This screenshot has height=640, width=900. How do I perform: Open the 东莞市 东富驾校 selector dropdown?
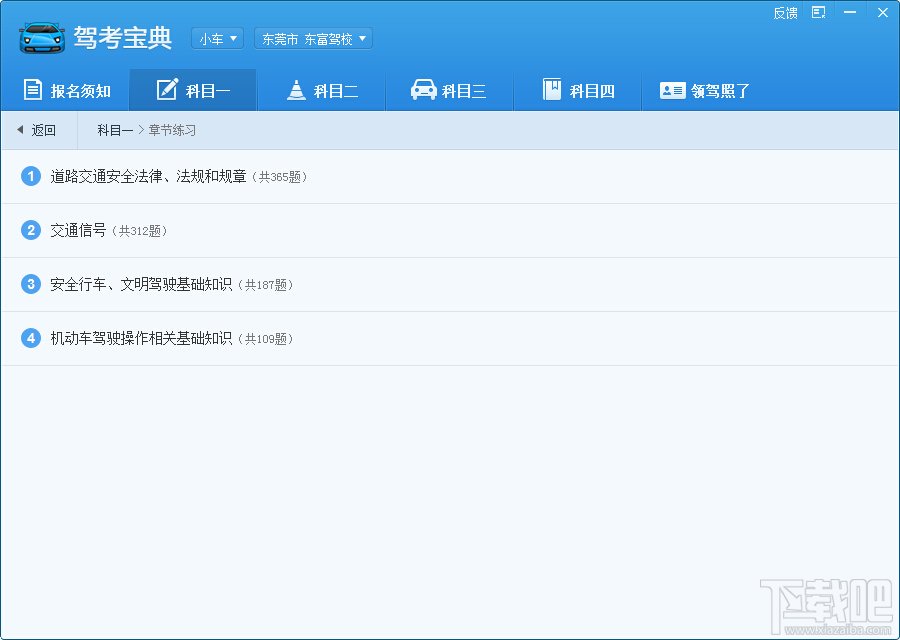(312, 38)
